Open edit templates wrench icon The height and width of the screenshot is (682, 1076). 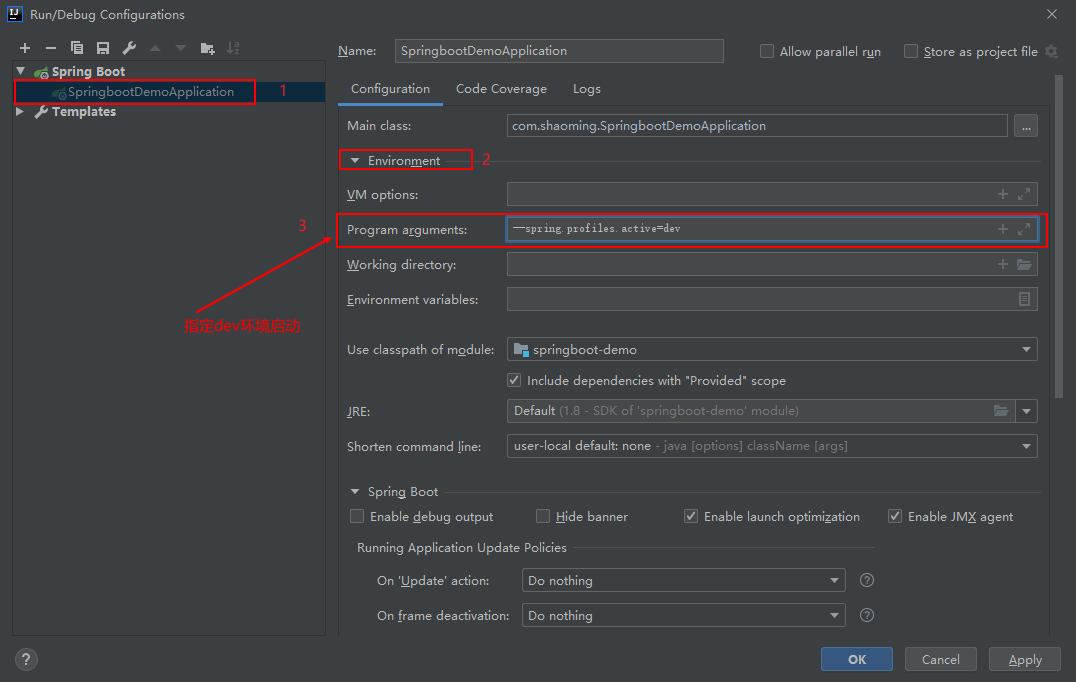point(129,48)
